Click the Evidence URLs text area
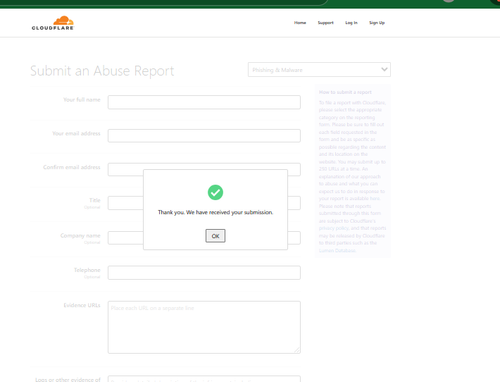The image size is (500, 382). [x=204, y=327]
